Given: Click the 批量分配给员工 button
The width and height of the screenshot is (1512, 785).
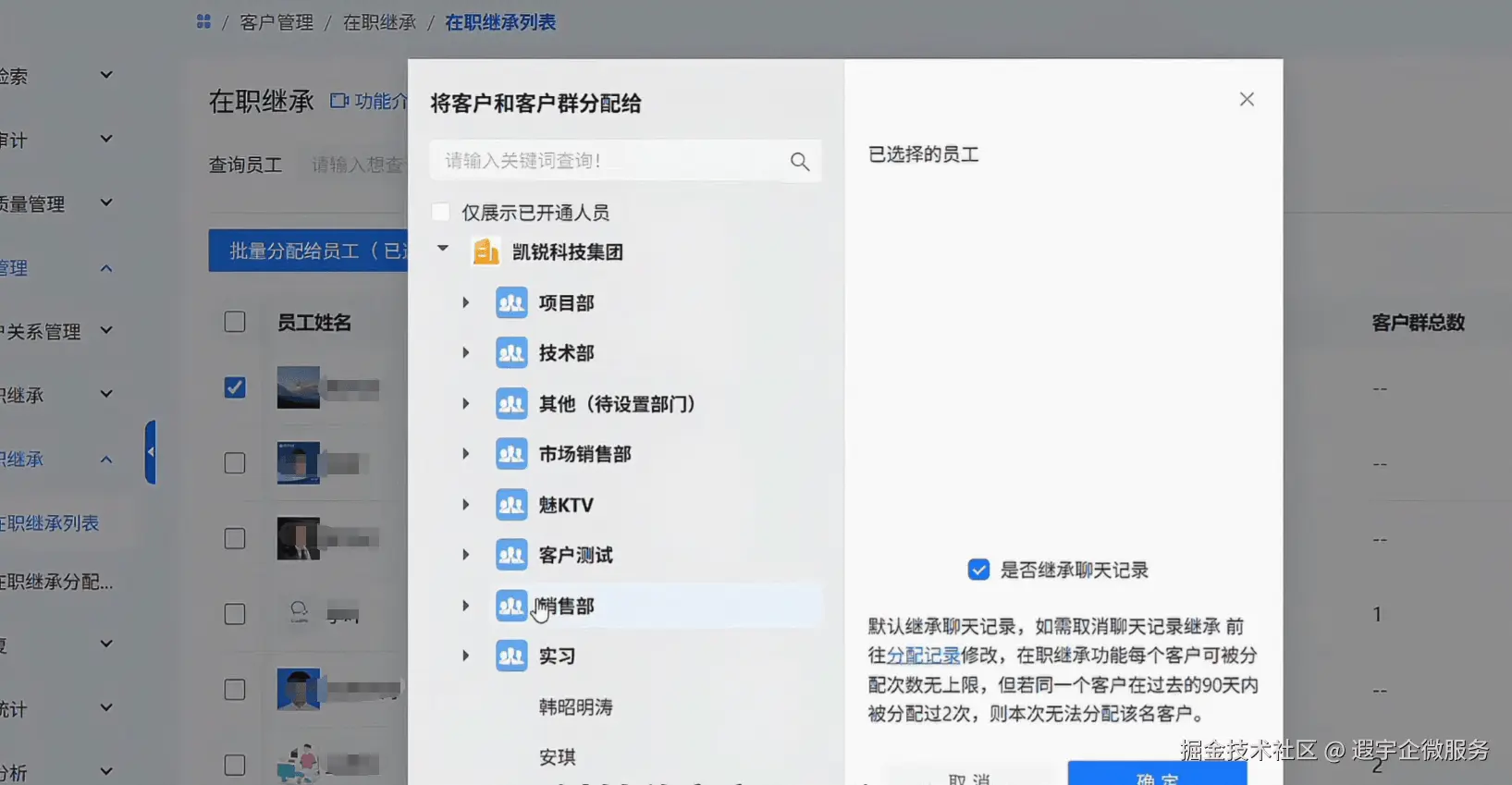Looking at the screenshot, I should click(308, 251).
